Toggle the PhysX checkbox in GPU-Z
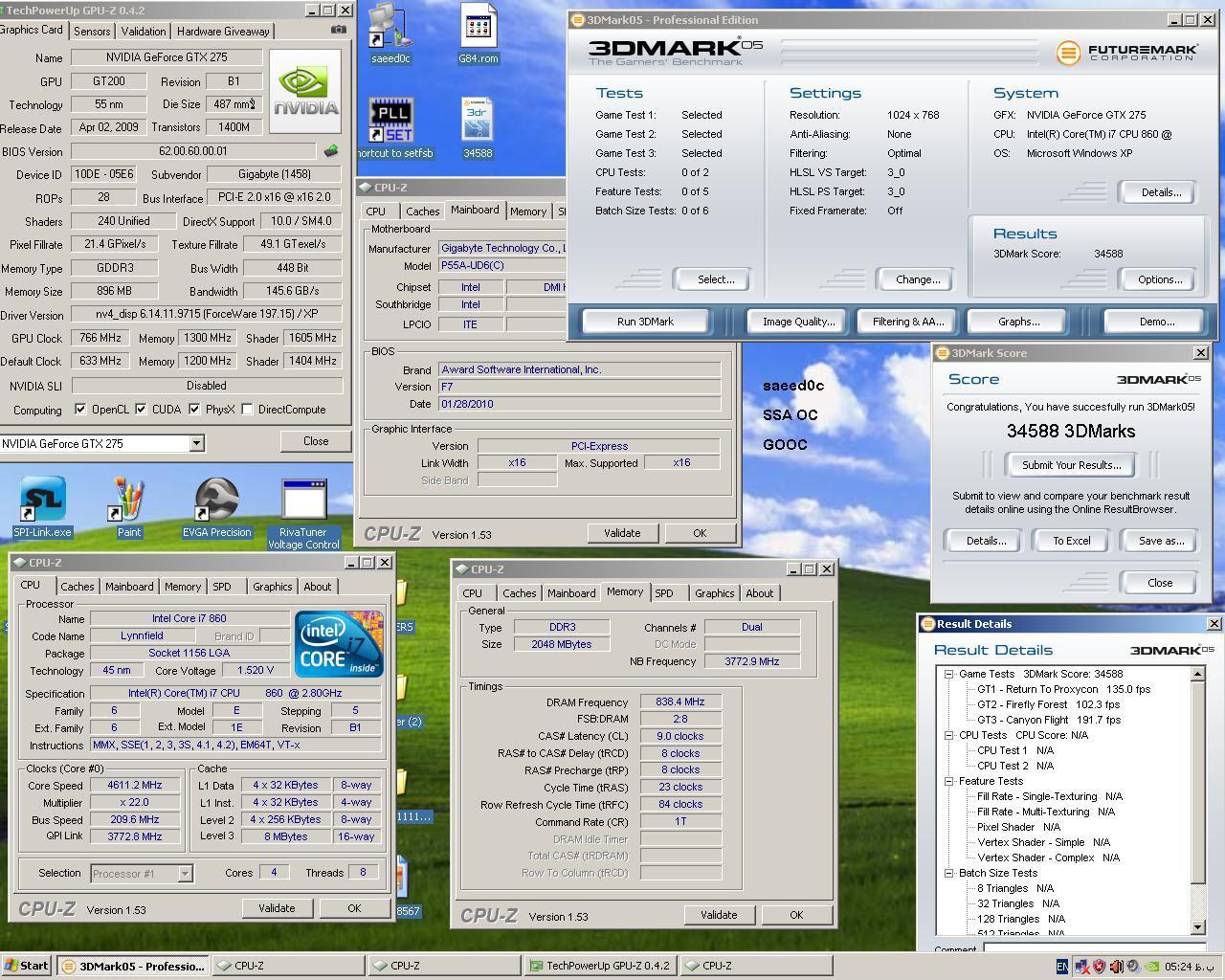This screenshot has width=1225, height=980. [x=194, y=410]
